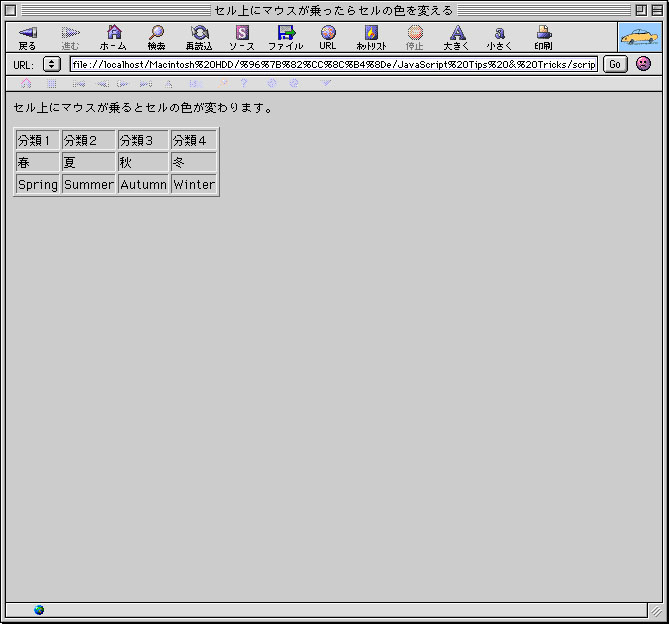Click the 冬 table cell

(x=194, y=162)
